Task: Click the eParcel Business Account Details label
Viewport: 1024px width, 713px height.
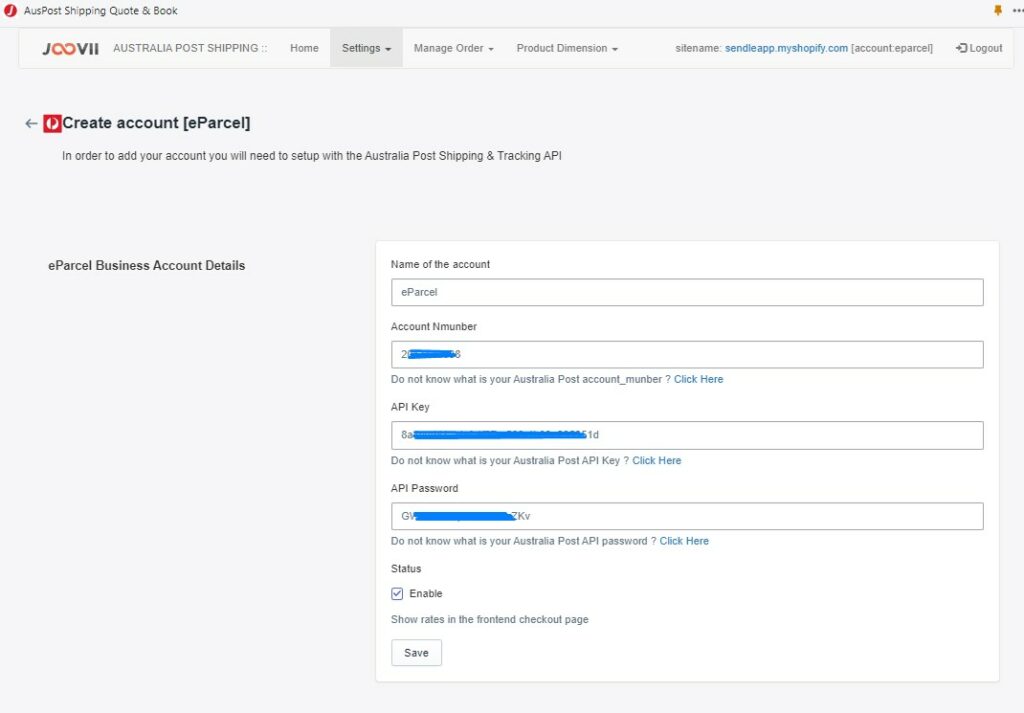Action: pos(146,265)
